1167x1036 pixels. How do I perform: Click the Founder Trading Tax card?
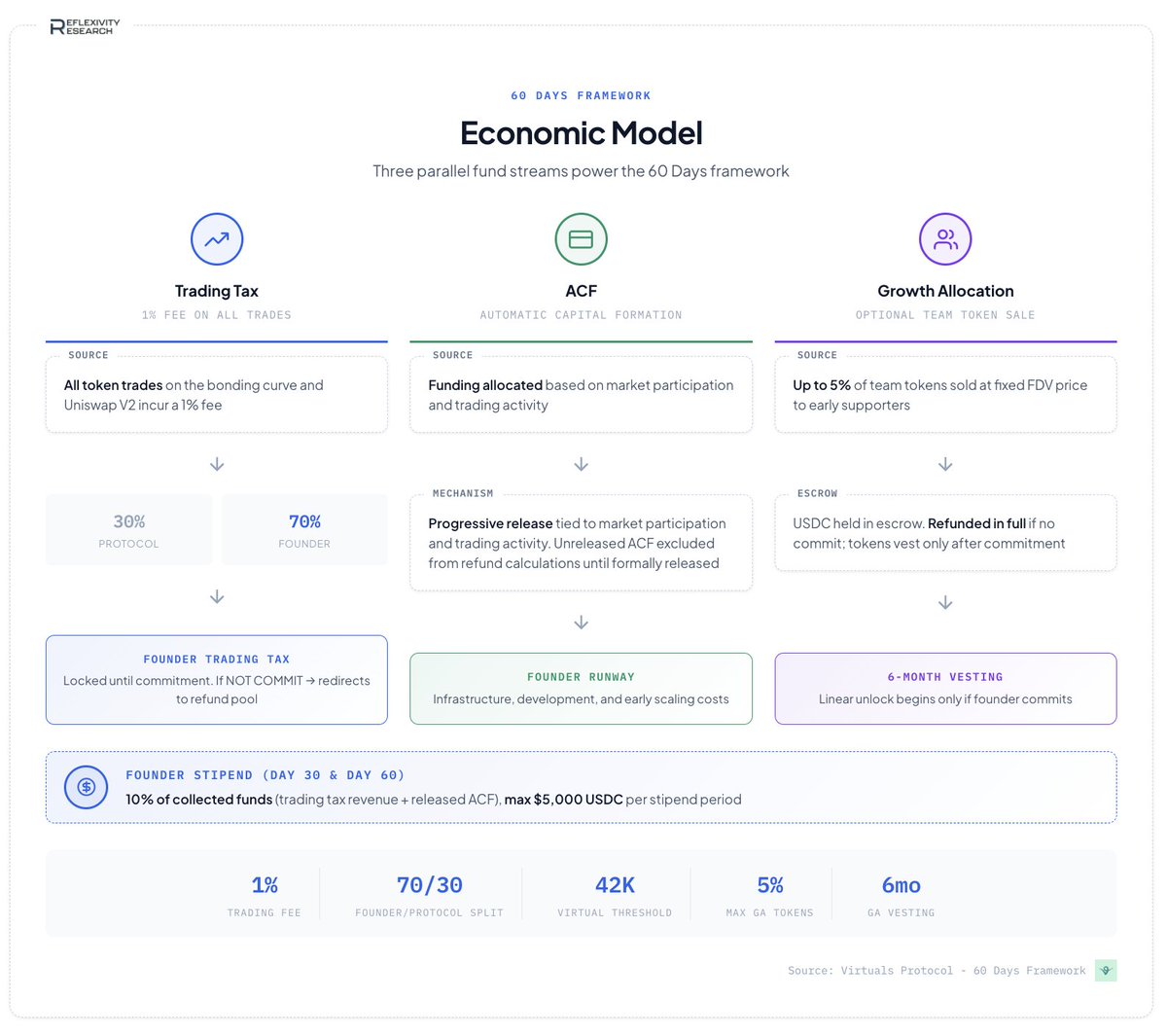[217, 680]
